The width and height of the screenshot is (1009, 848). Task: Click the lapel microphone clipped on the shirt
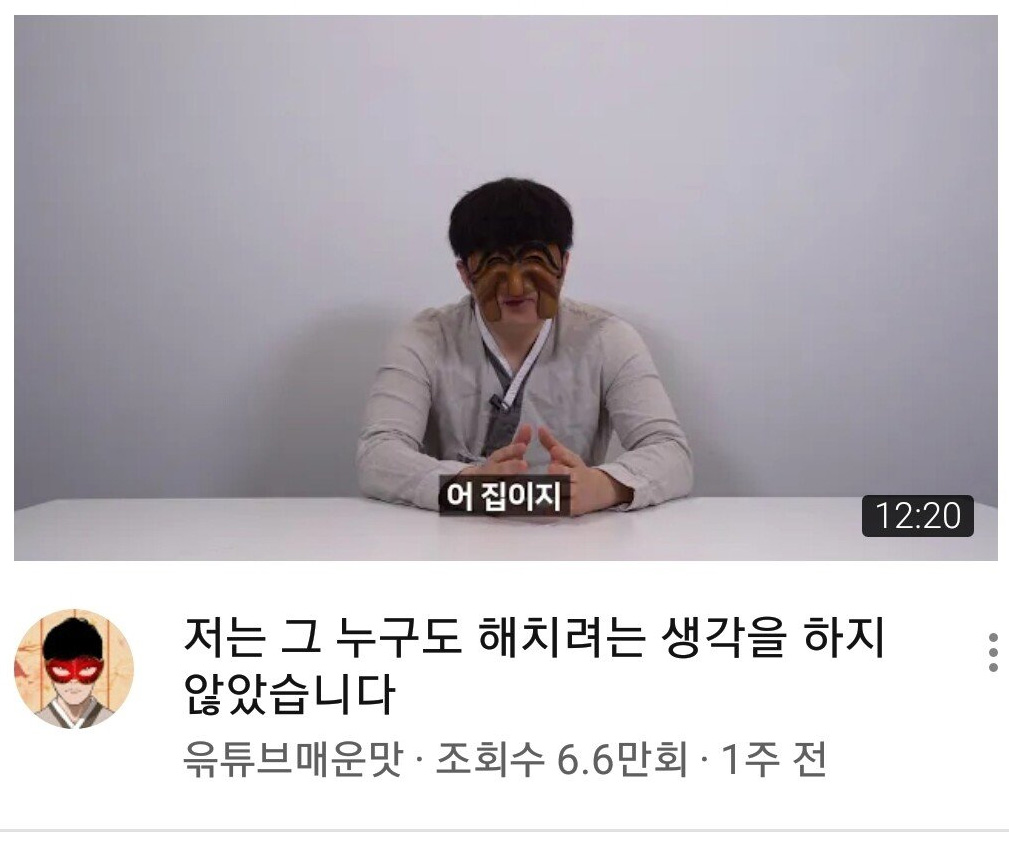[499, 404]
